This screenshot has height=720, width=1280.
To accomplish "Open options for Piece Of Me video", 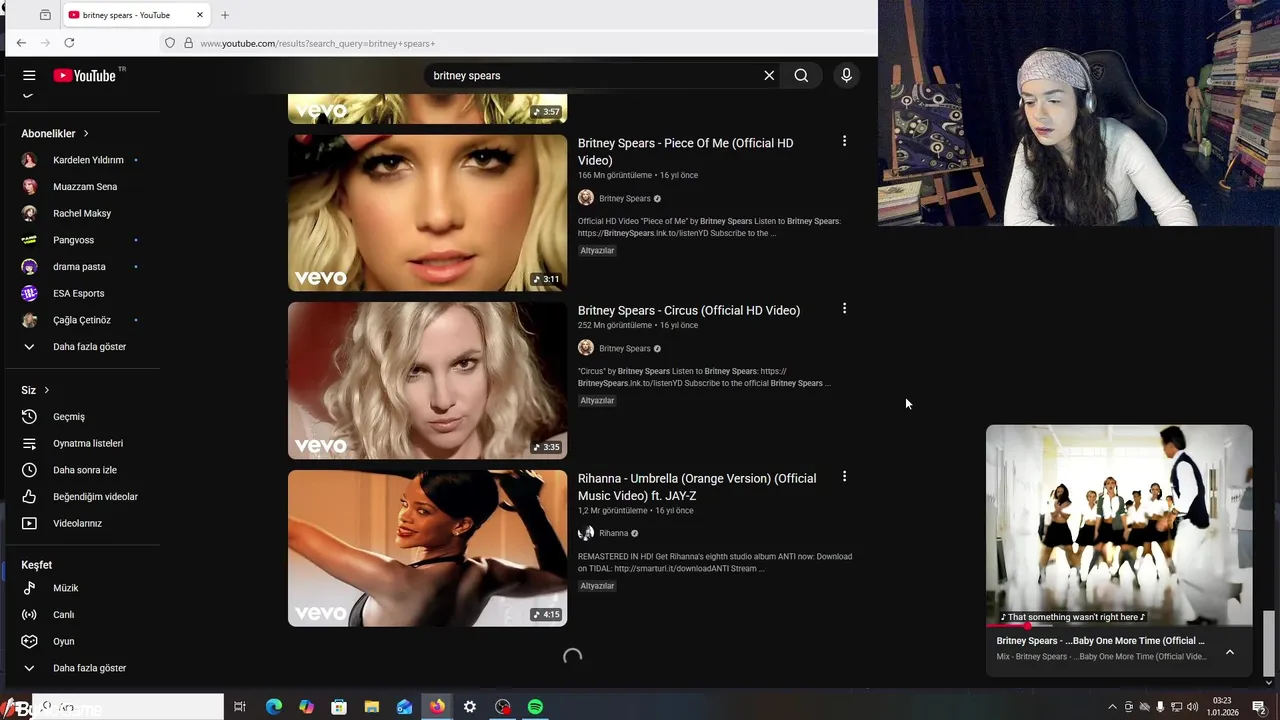I will click(x=844, y=142).
